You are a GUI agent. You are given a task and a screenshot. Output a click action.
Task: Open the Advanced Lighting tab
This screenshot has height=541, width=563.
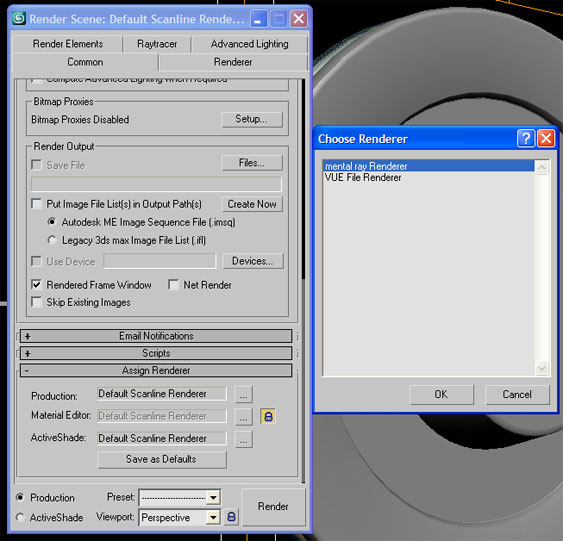(250, 44)
